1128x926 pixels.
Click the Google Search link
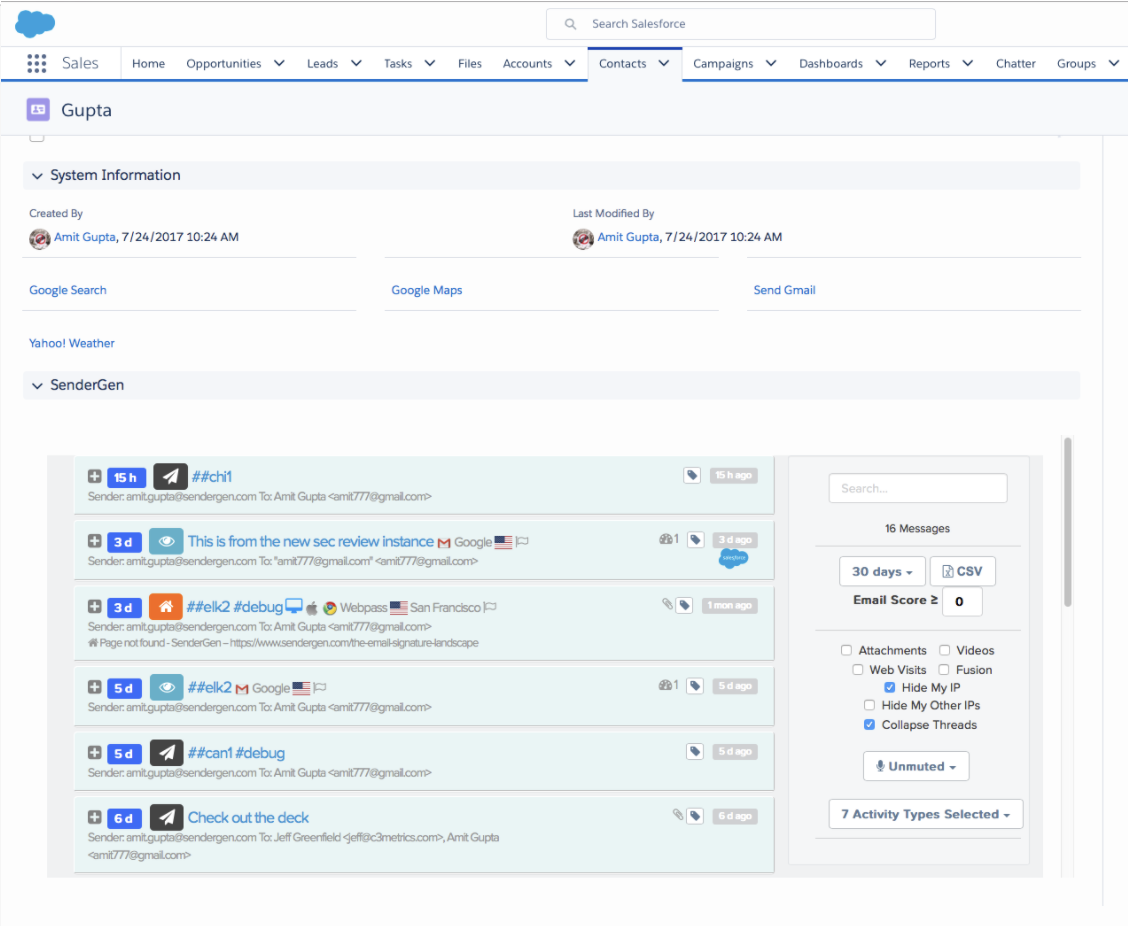pyautogui.click(x=68, y=290)
